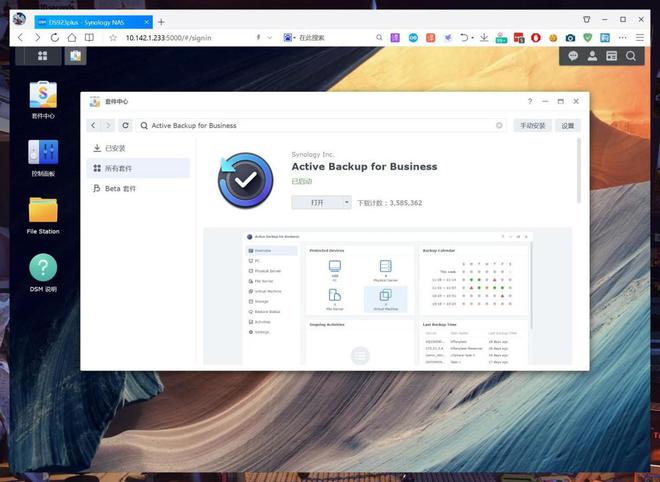Click the DSM search magnifier icon
This screenshot has height=482, width=660.
point(631,56)
